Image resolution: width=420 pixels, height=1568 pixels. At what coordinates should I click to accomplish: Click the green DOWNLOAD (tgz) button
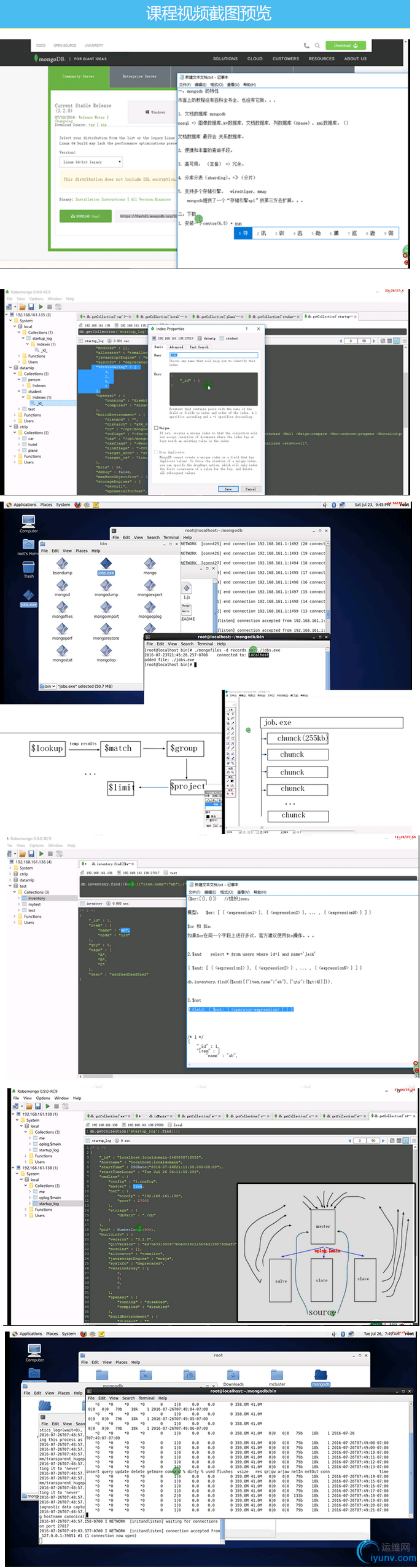(85, 216)
